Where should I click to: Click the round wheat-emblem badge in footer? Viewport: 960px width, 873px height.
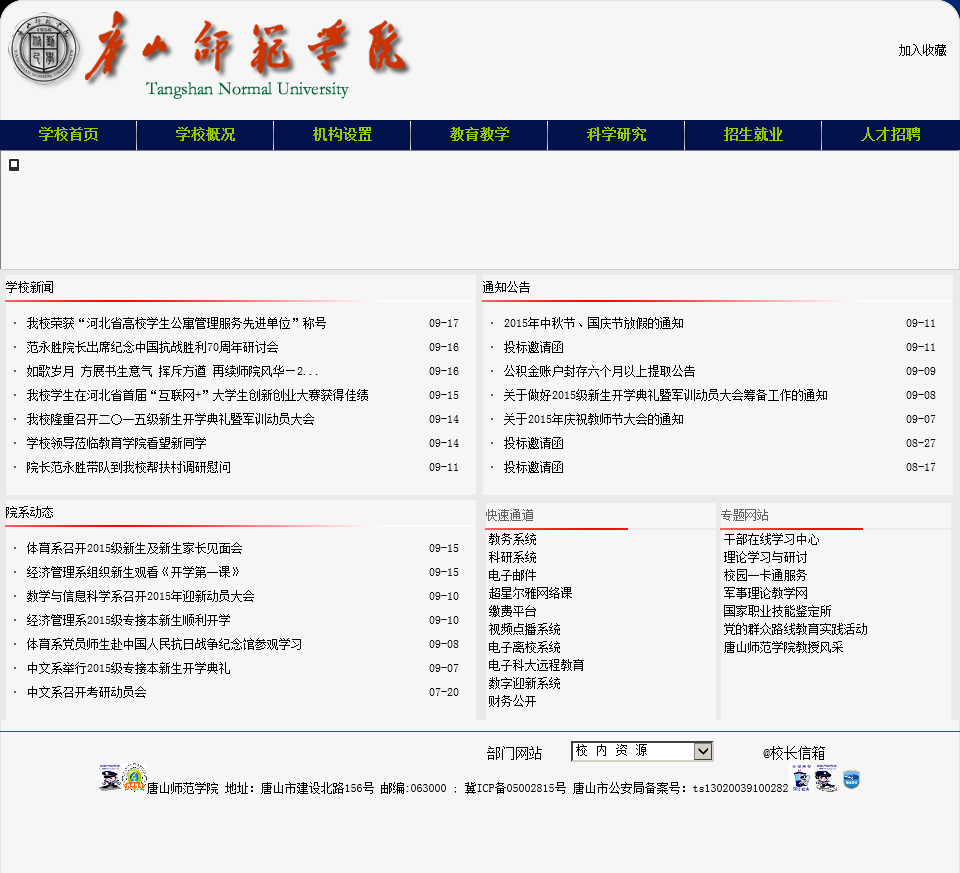point(134,777)
